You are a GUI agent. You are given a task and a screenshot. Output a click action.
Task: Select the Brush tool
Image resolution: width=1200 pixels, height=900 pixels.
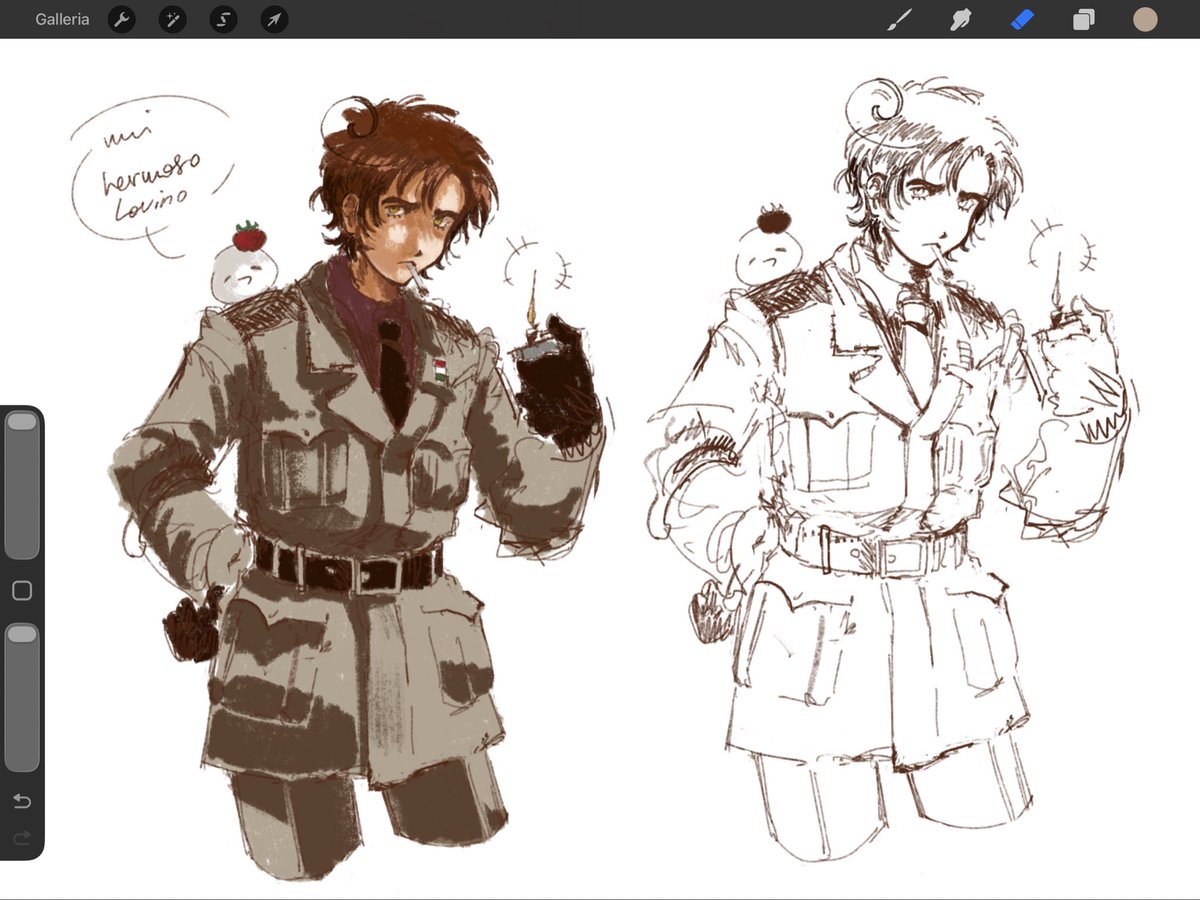click(x=900, y=19)
